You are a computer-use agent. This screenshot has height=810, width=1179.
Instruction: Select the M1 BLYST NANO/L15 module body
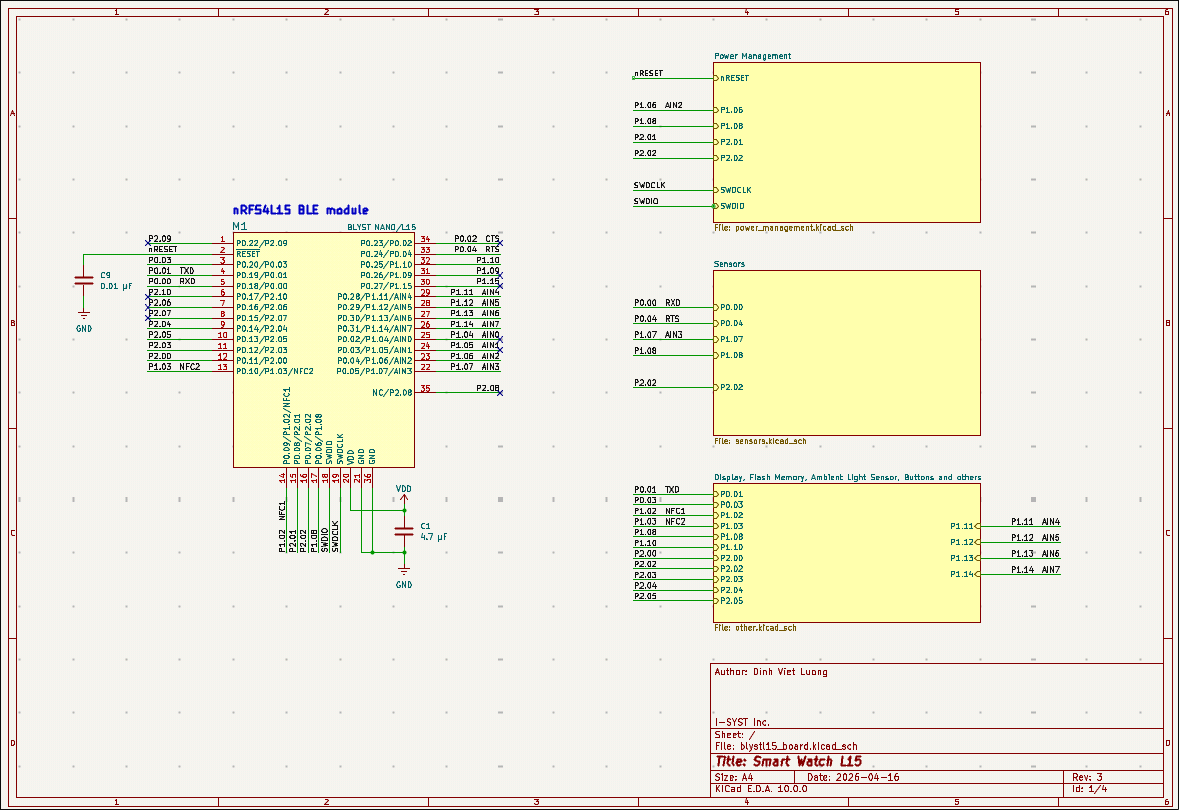[323, 350]
